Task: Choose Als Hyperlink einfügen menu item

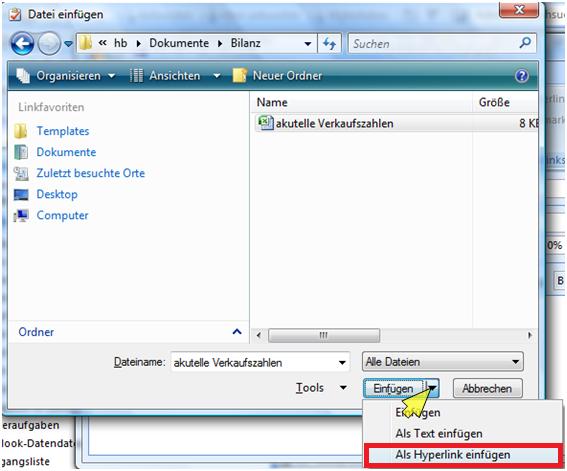Action: pos(462,455)
